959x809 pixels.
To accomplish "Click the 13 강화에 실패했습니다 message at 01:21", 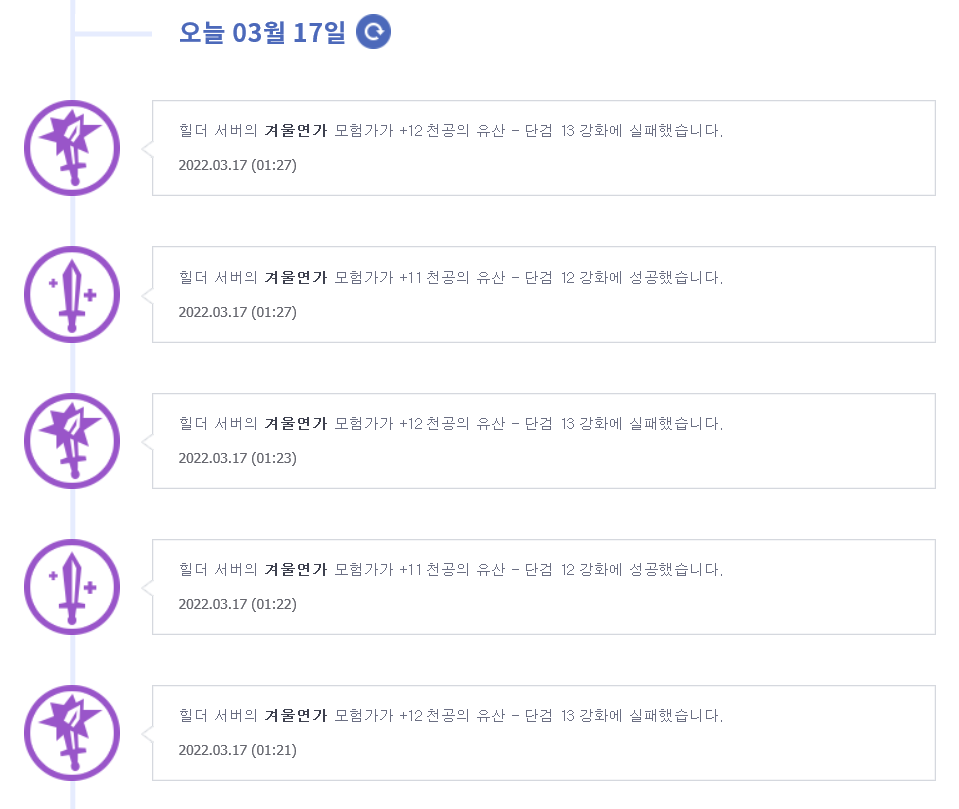I will pyautogui.click(x=642, y=715).
